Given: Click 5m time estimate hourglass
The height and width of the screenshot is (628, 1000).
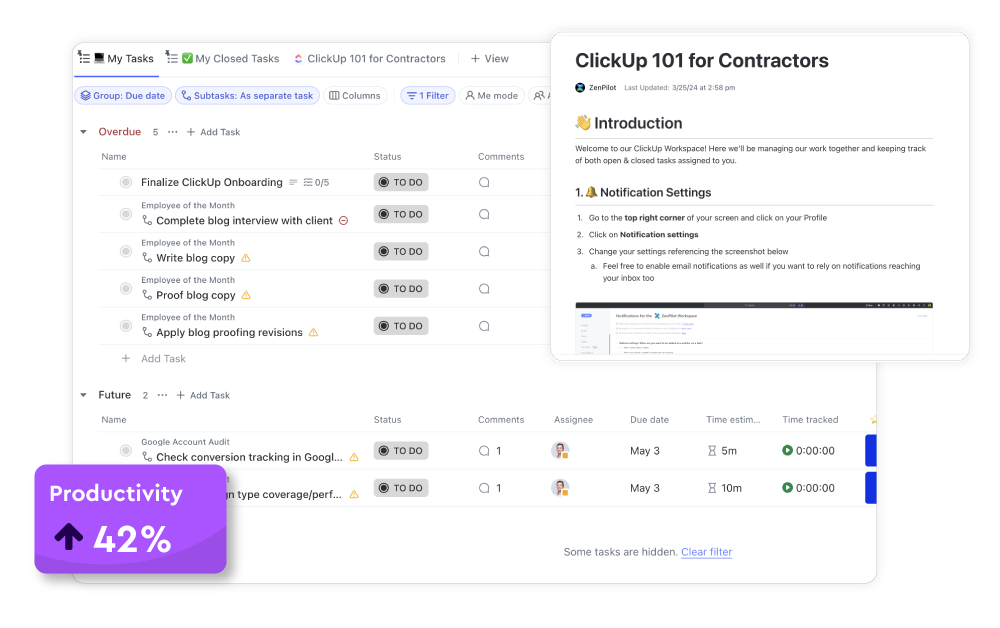Looking at the screenshot, I should click(712, 451).
